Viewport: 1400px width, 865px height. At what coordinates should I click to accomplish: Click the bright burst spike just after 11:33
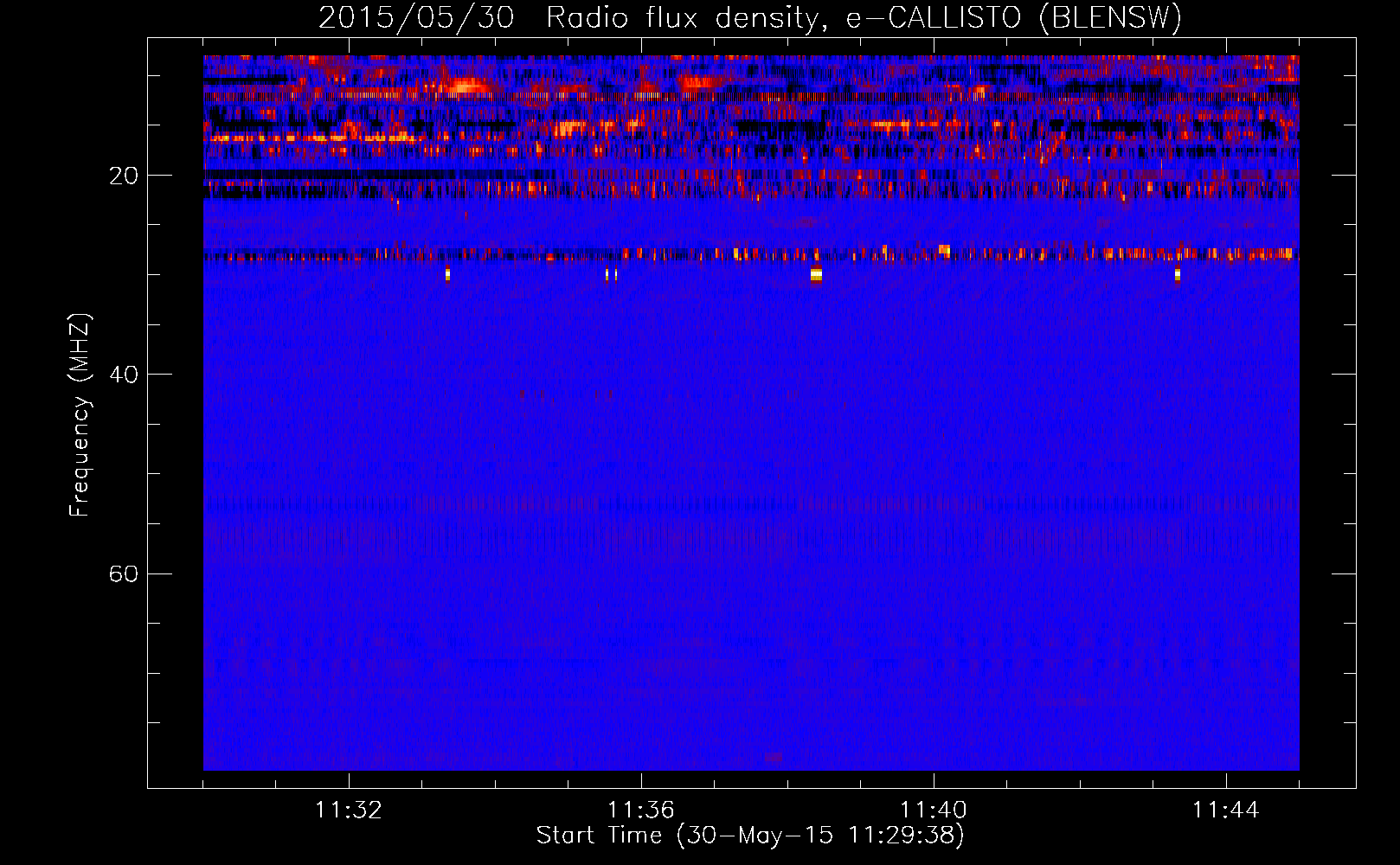click(447, 274)
